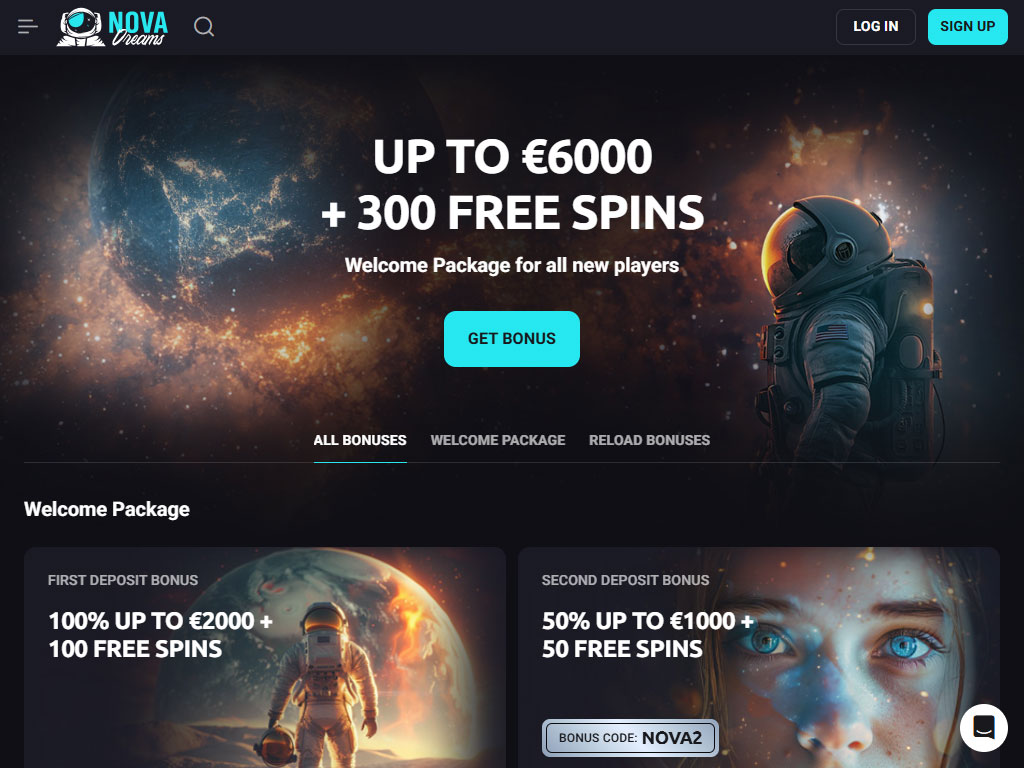Open the hamburger menu icon
The height and width of the screenshot is (768, 1024).
point(27,27)
